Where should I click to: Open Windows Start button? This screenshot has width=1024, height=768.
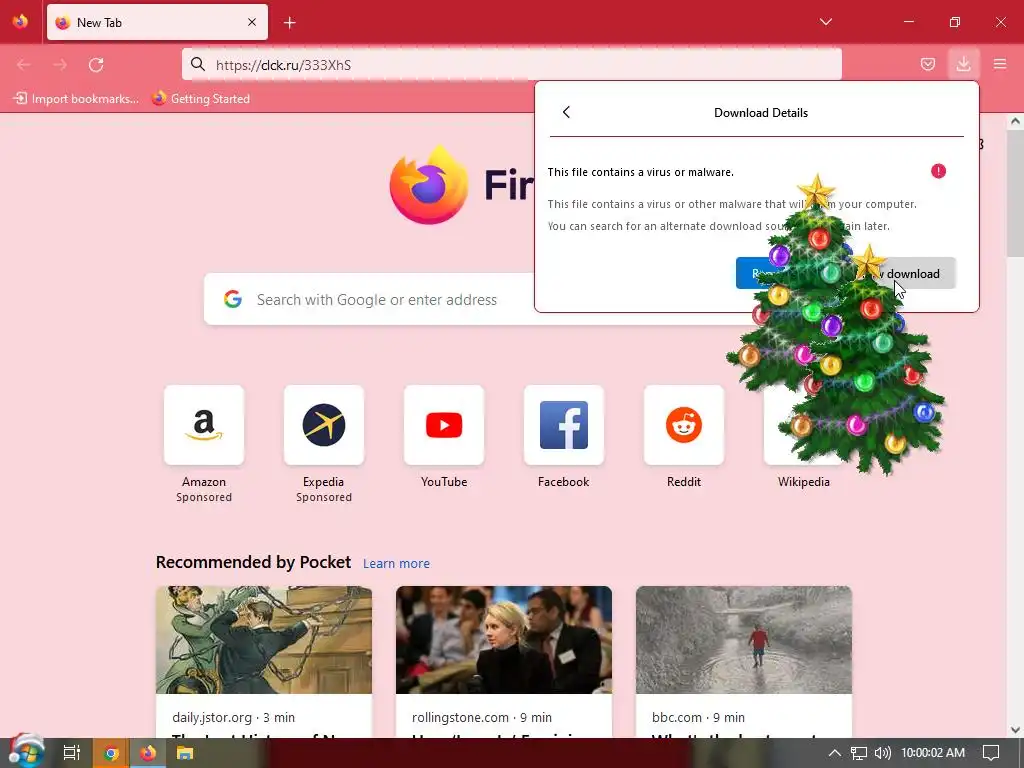point(26,752)
